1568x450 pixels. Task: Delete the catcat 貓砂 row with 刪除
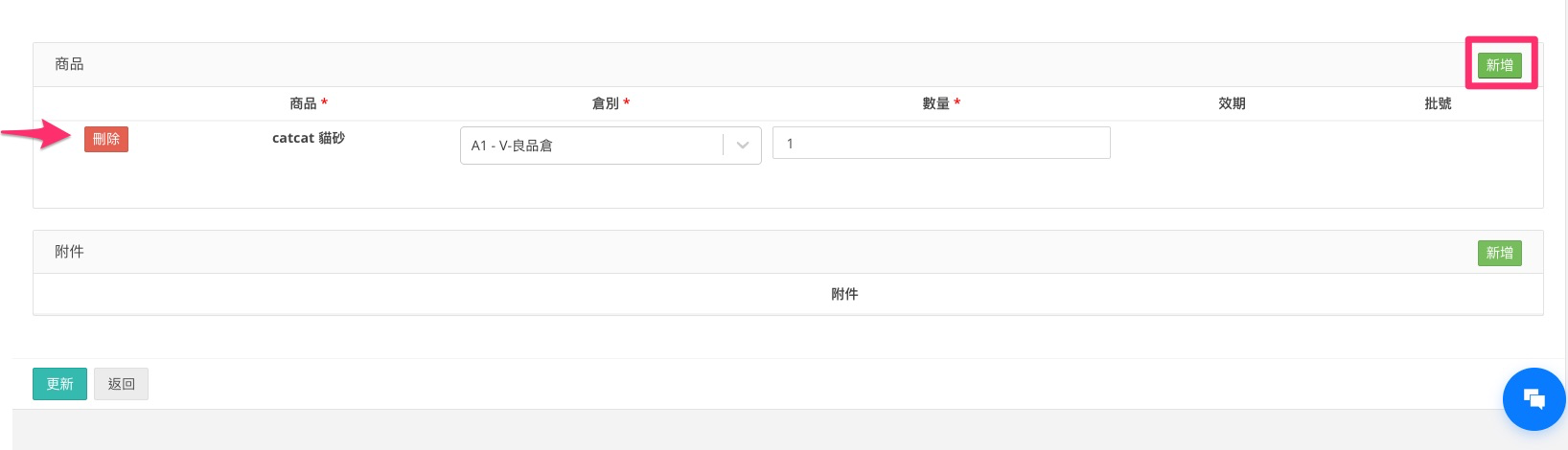106,140
